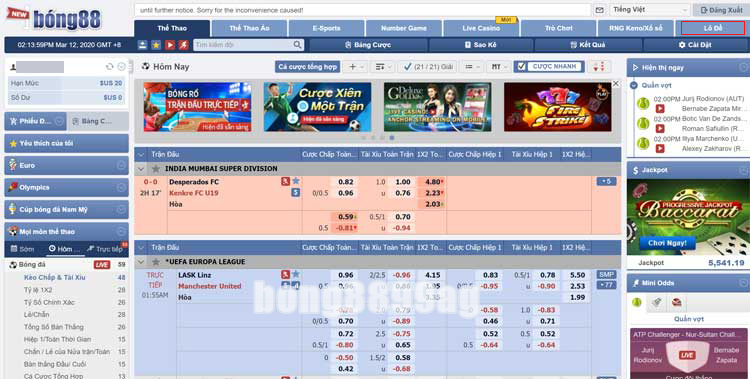The height and width of the screenshot is (379, 750).
Task: Click the tennis ball icon in Mini Odds
Action: 637,302
